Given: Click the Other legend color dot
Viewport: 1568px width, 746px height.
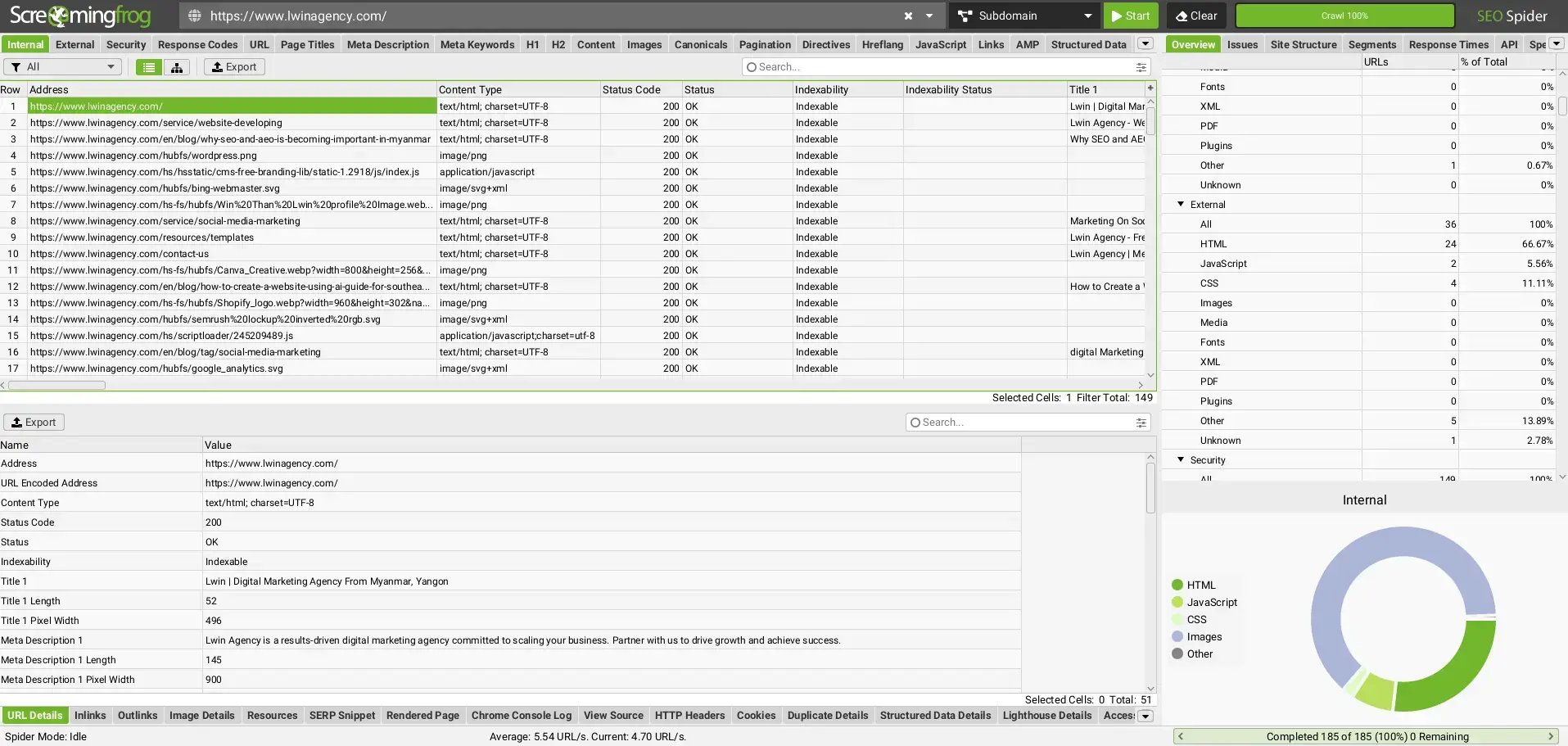Looking at the screenshot, I should (1177, 653).
